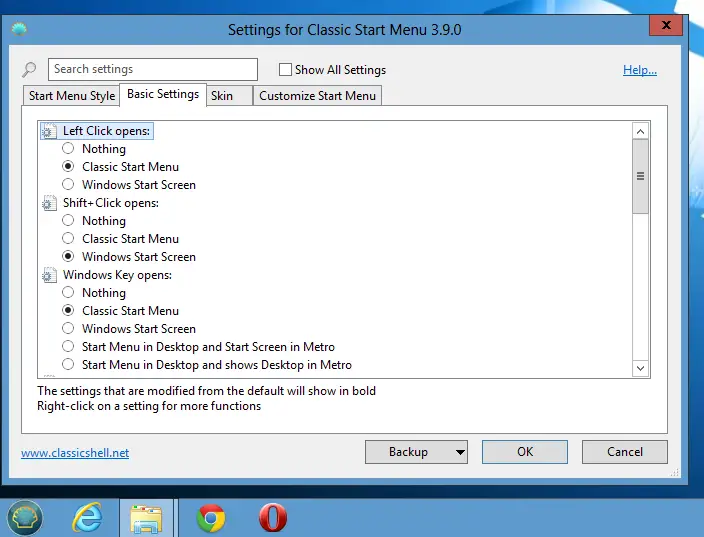
Task: Launch Google Chrome from the taskbar
Action: point(211,518)
